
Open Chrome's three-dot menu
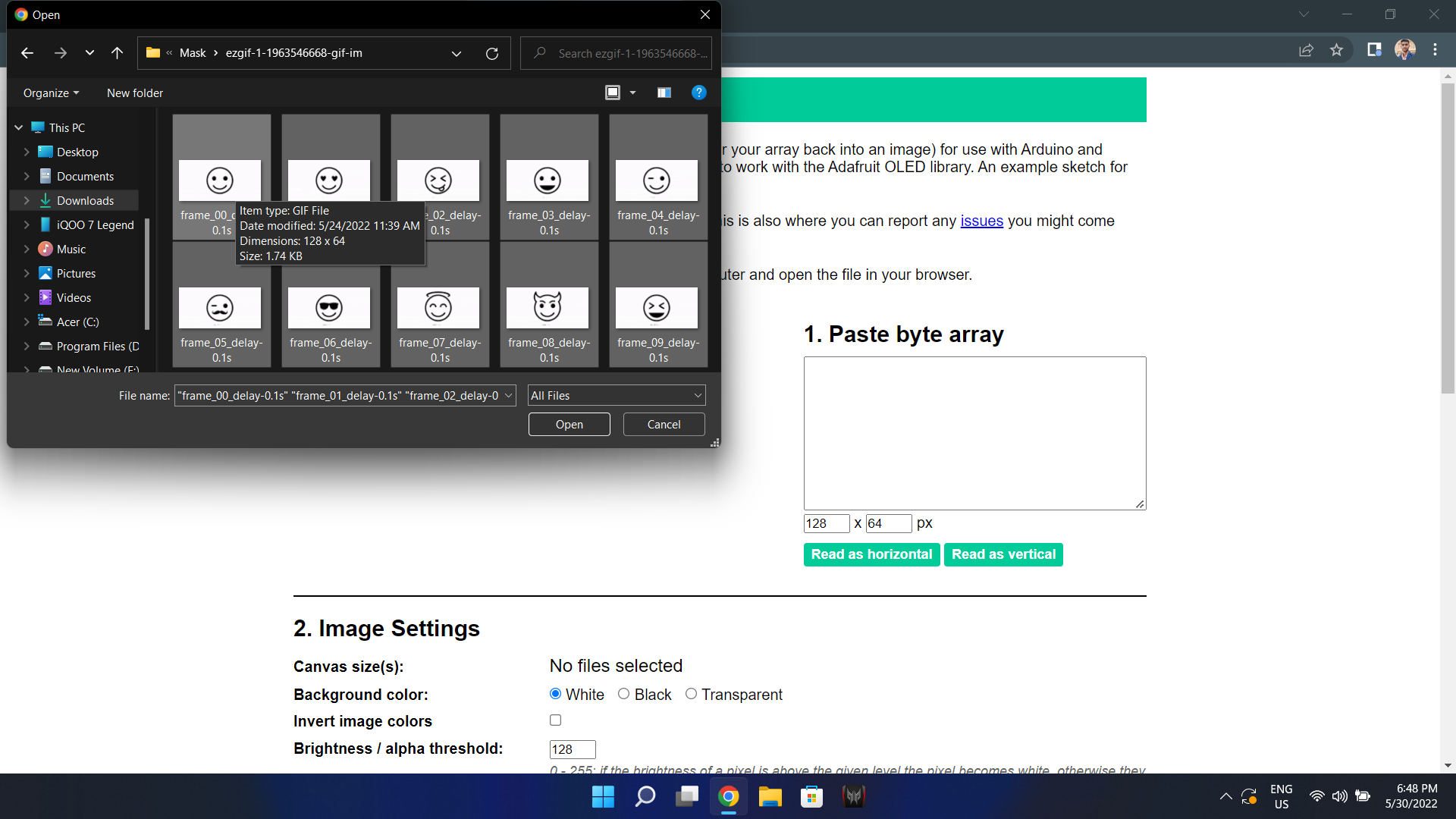pos(1435,49)
